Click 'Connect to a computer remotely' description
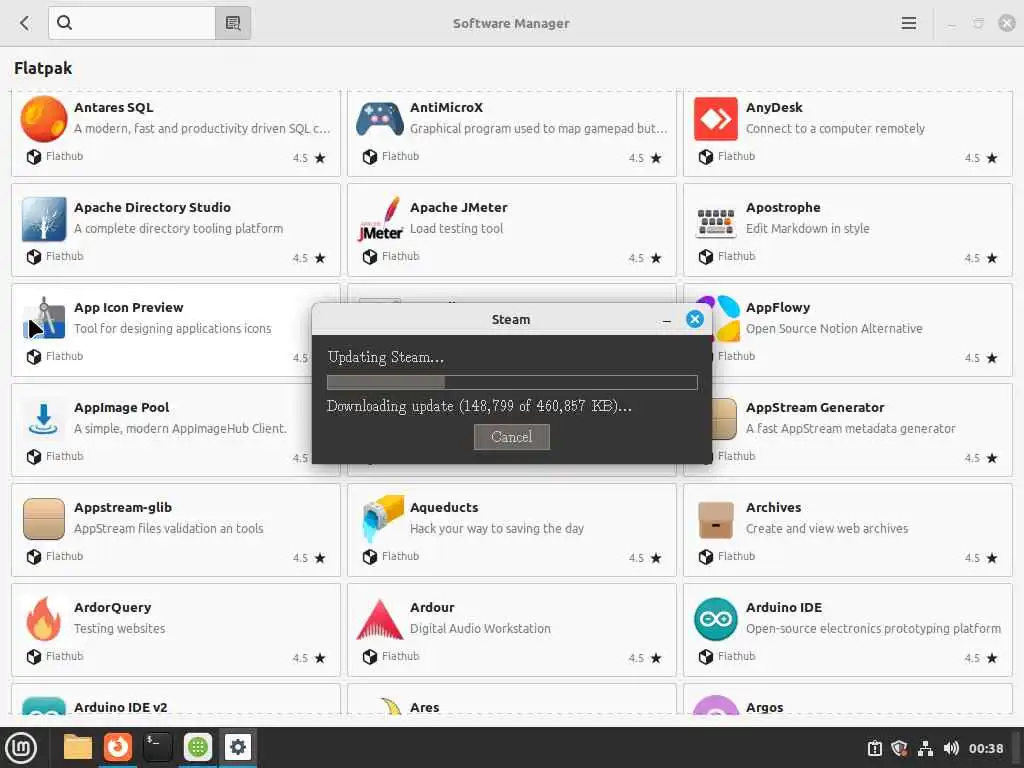1024x768 pixels. click(x=835, y=128)
